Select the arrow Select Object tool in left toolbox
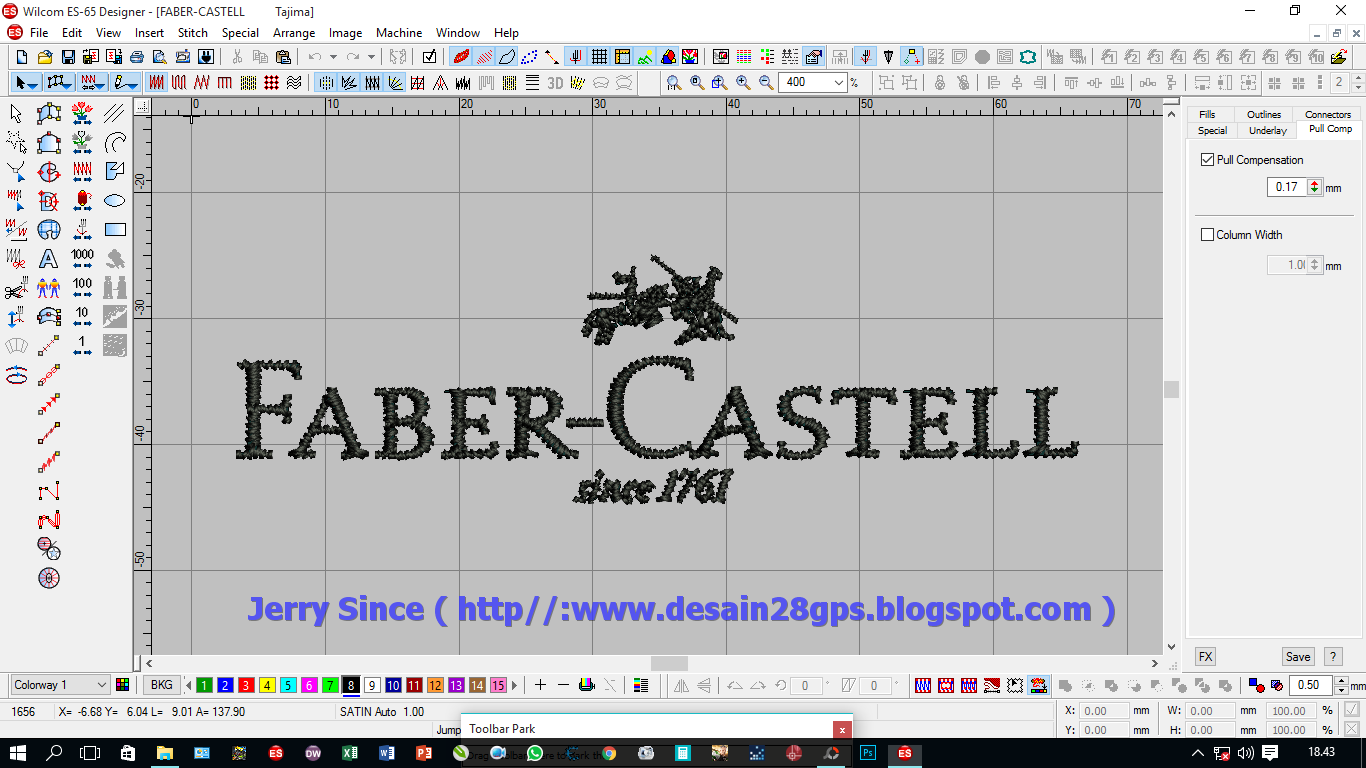Screen dimensions: 1366x768 point(16,114)
